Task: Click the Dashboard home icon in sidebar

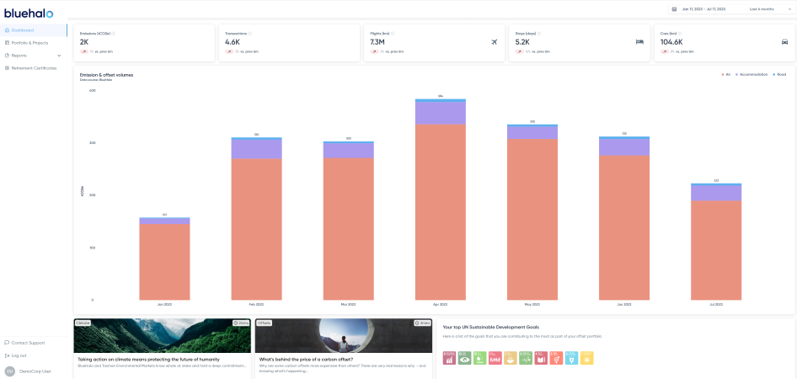Action: pyautogui.click(x=7, y=30)
